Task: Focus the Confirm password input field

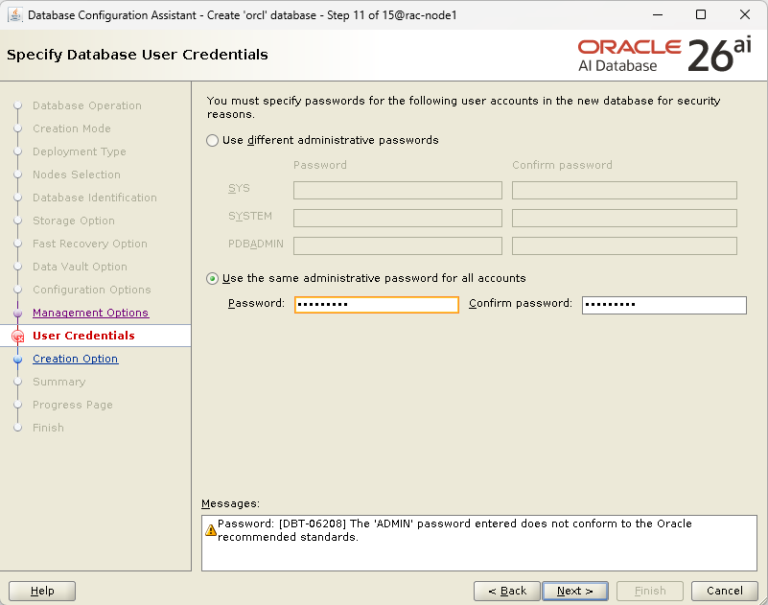Action: click(664, 305)
